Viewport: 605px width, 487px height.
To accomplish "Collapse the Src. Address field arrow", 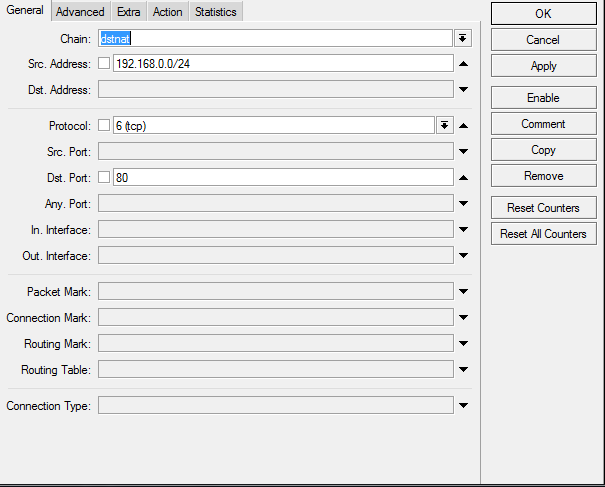I will tap(463, 64).
